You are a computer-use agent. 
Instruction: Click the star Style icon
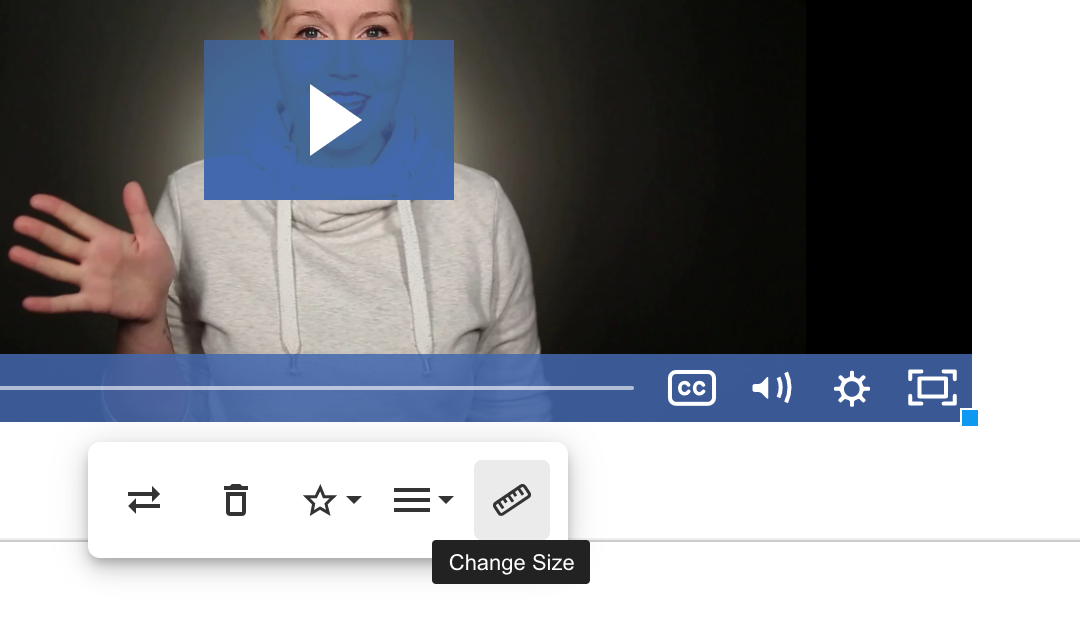click(320, 501)
